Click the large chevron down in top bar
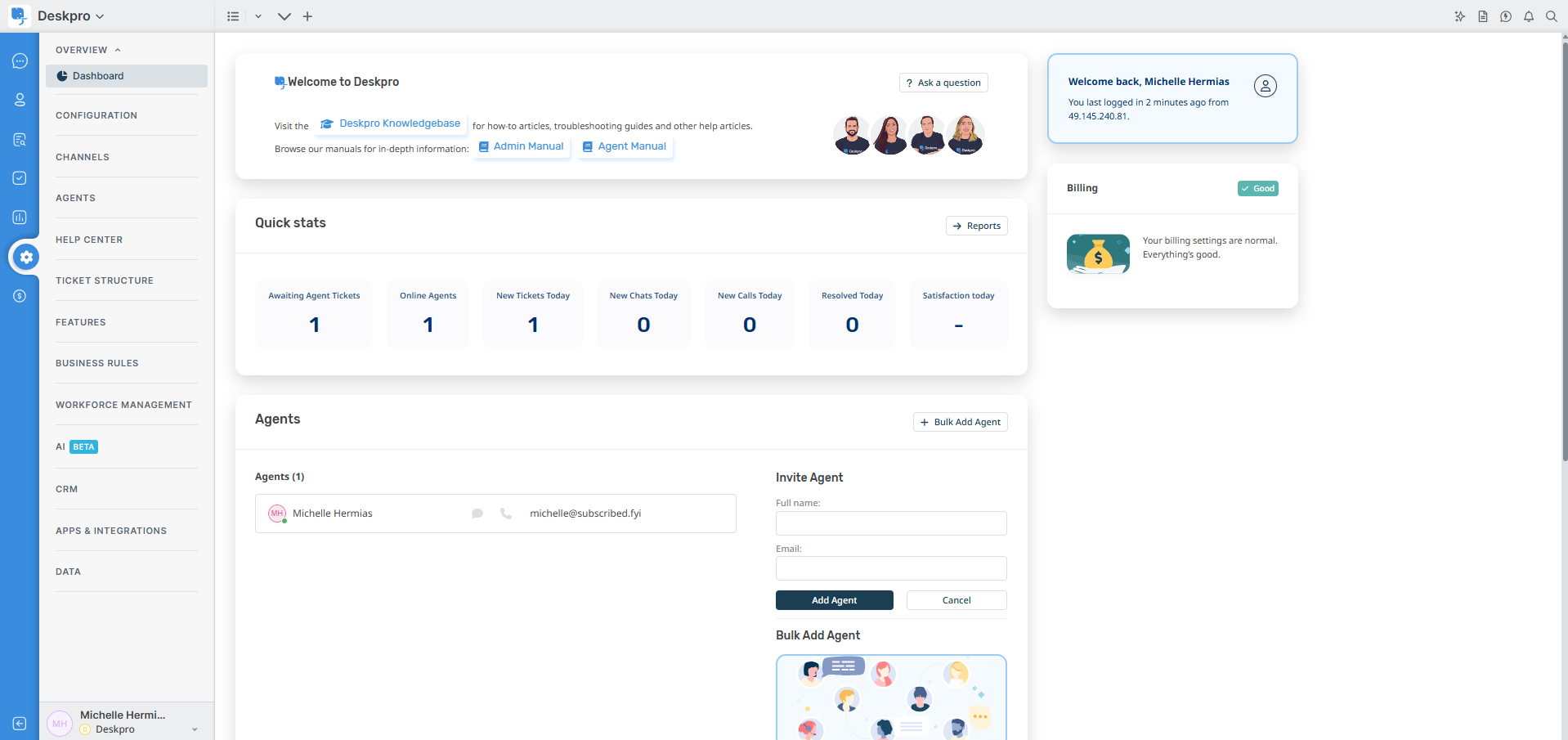This screenshot has width=1568, height=740. pos(284,16)
